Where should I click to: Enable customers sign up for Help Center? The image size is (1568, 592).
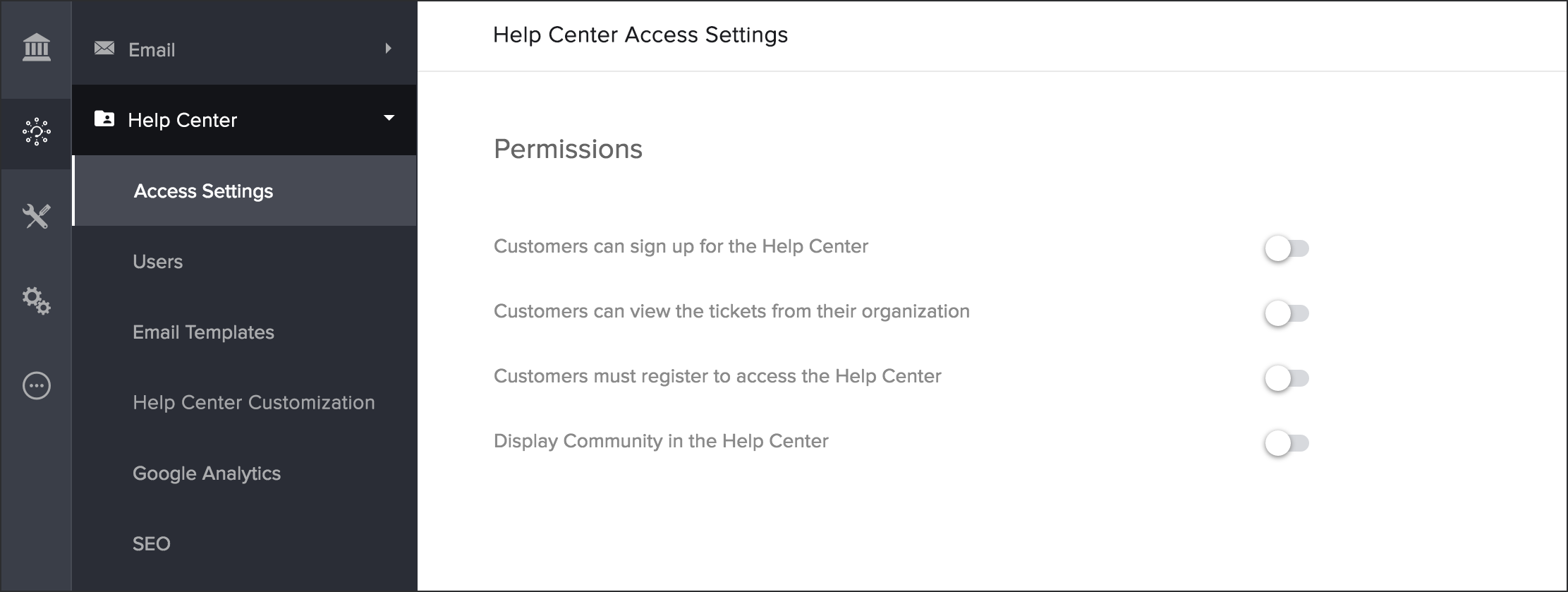pyautogui.click(x=1286, y=248)
